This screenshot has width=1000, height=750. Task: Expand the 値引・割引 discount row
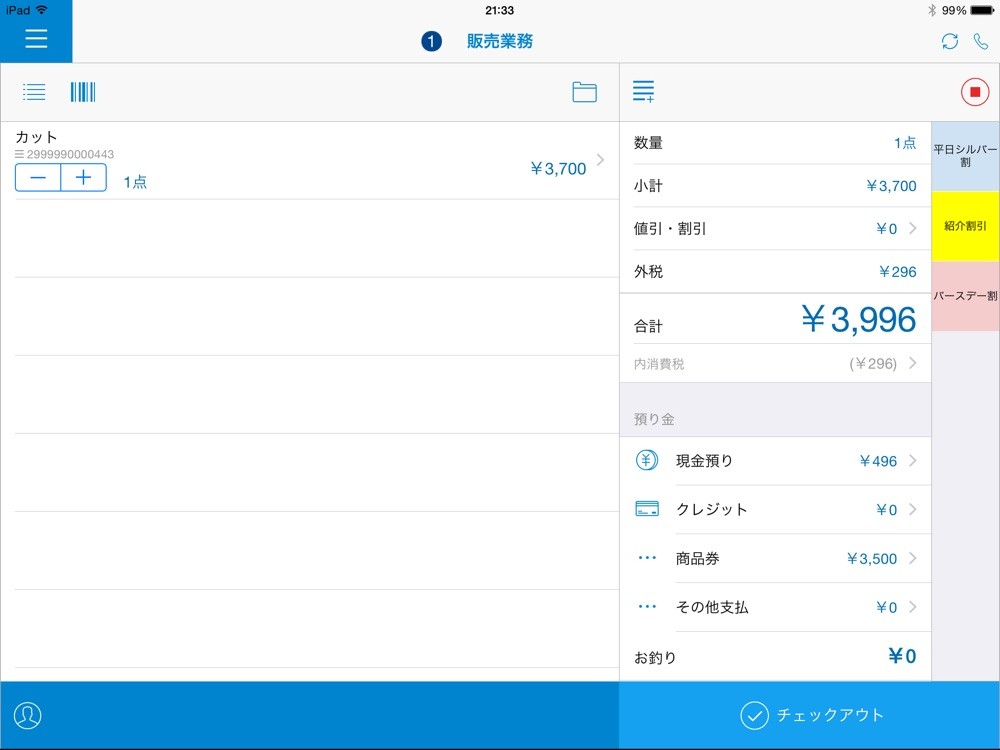pyautogui.click(x=775, y=229)
